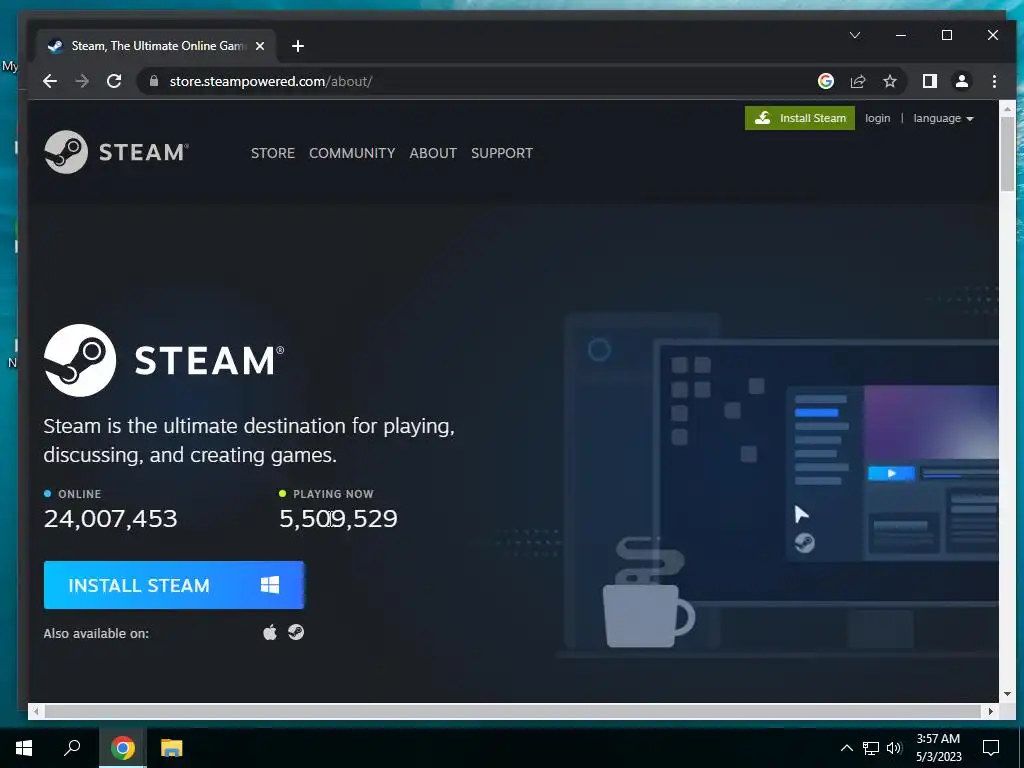This screenshot has width=1024, height=768.
Task: Reload the page with the refresh icon
Action: [x=114, y=81]
